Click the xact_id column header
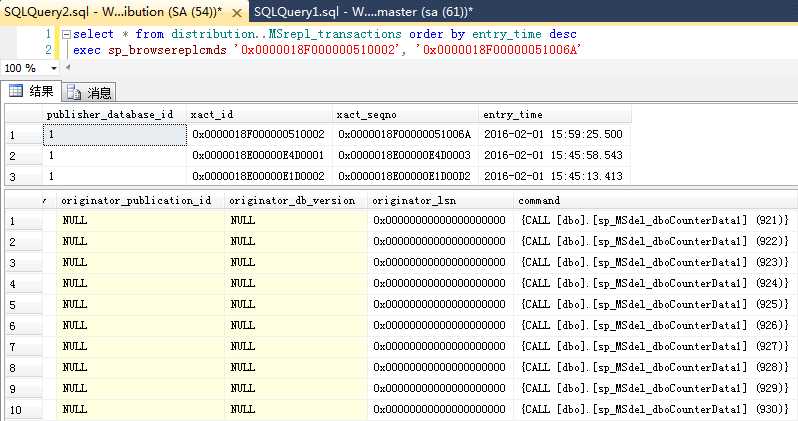This screenshot has height=421, width=798. [260, 115]
